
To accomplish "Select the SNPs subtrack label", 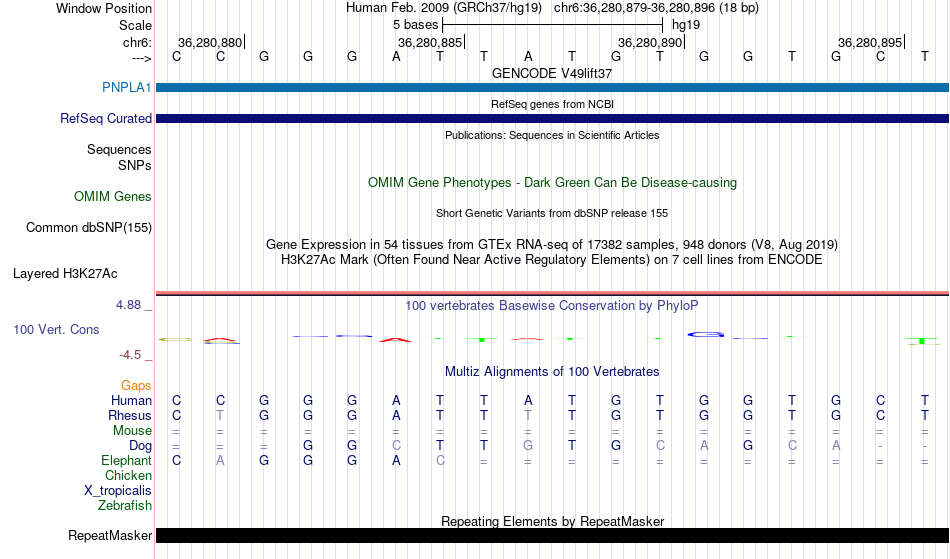I will click(x=135, y=165).
